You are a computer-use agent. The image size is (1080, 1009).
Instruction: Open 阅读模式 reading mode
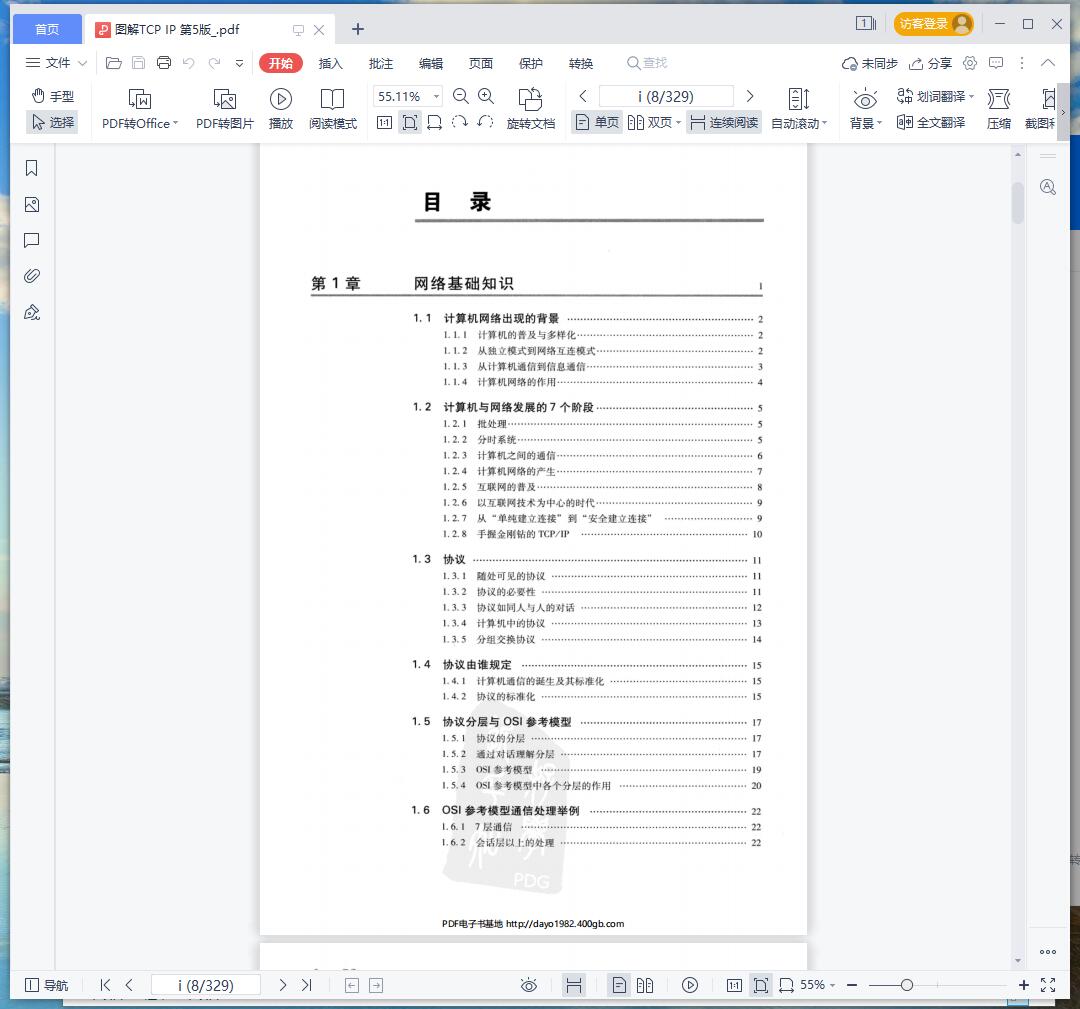click(333, 109)
